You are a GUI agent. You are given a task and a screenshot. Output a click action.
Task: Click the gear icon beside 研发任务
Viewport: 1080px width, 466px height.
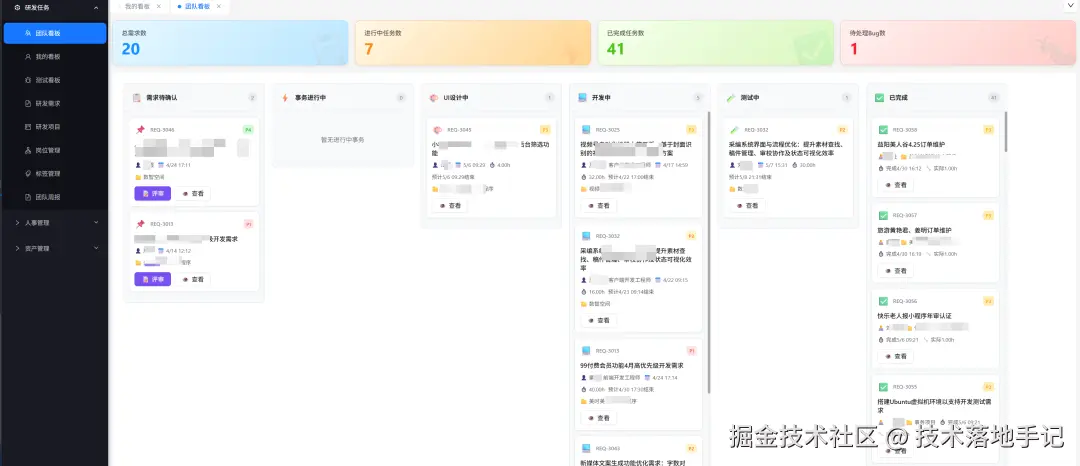18,8
